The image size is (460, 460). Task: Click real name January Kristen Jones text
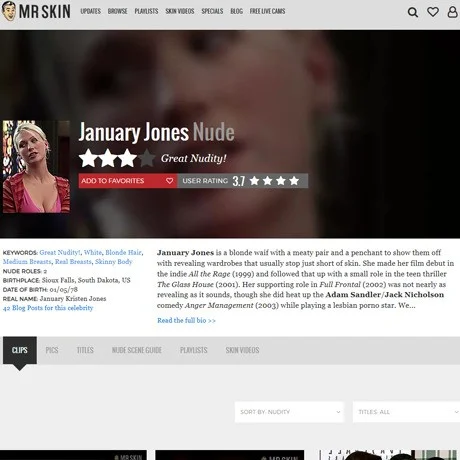click(73, 299)
